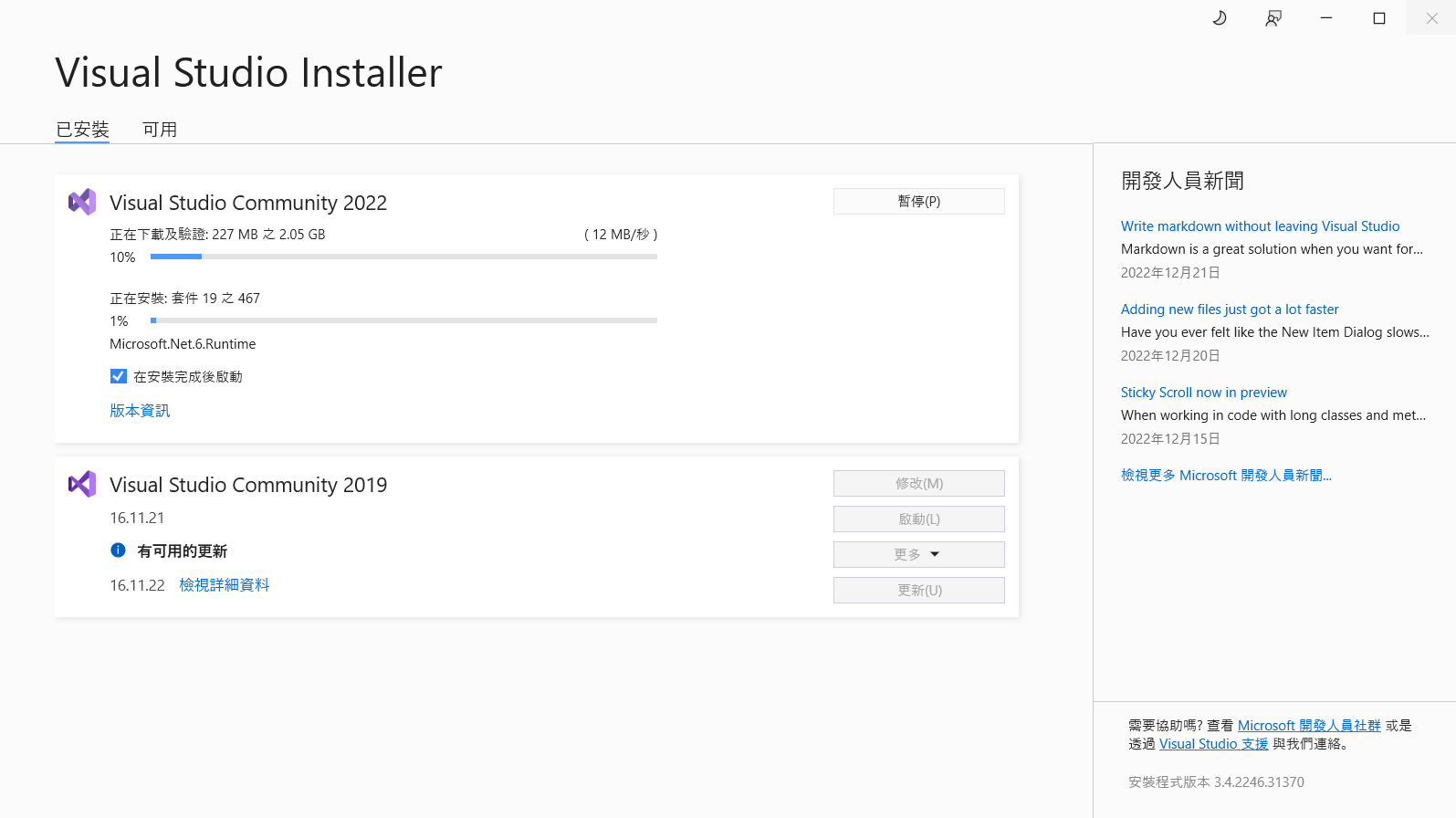This screenshot has height=818, width=1456.
Task: Click the download progress bar at 10%
Action: click(x=403, y=257)
